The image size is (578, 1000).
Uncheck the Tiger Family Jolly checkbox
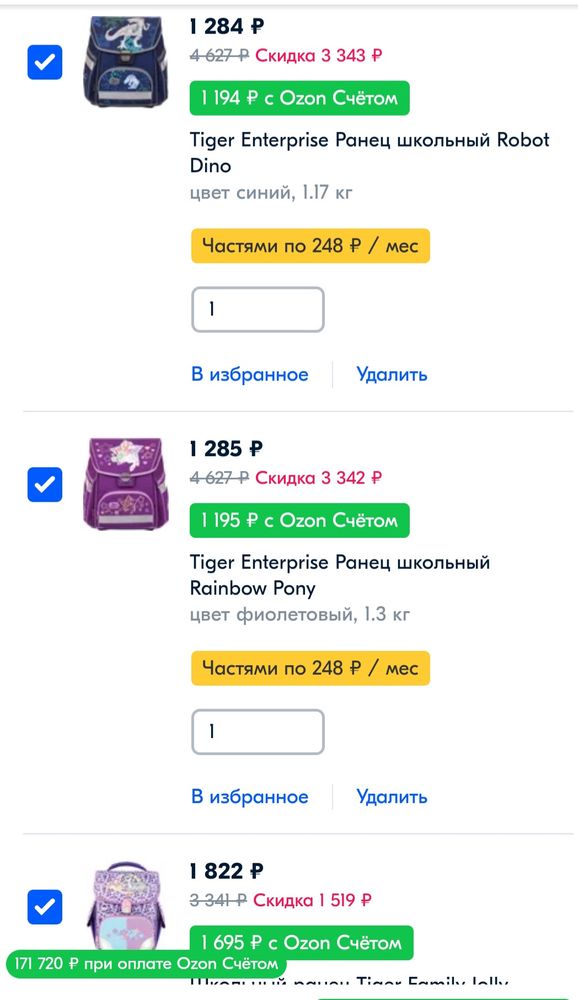pos(43,908)
